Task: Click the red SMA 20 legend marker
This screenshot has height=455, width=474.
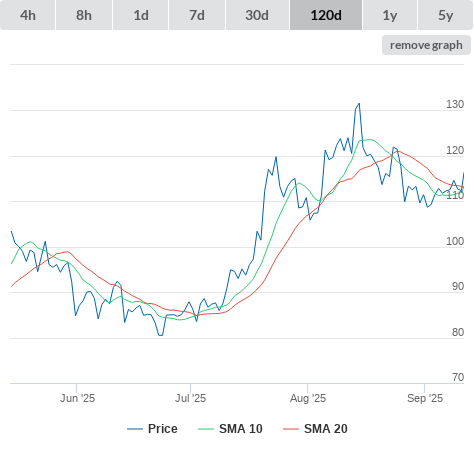Action: [x=291, y=429]
